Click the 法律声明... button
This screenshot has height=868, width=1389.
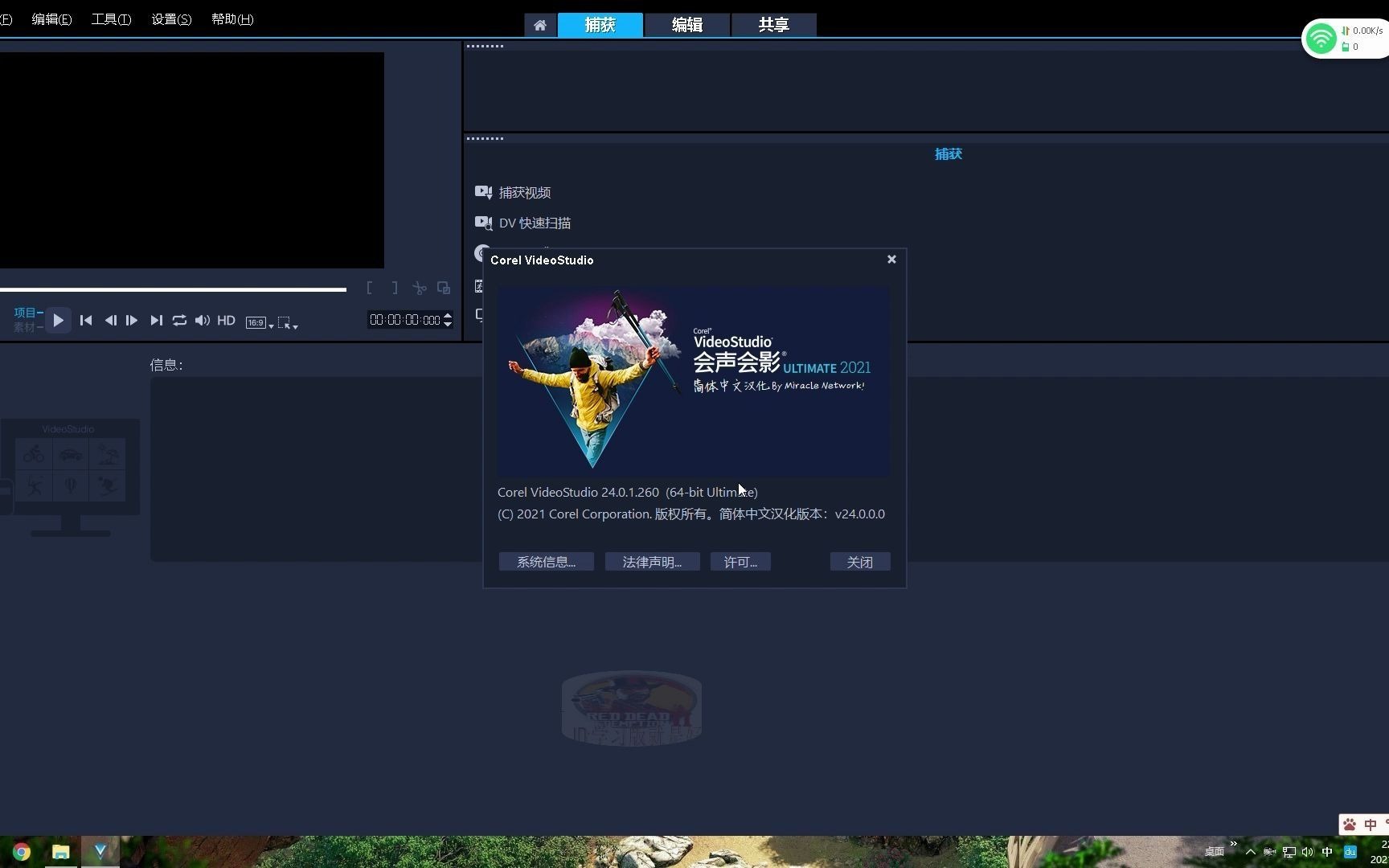tap(652, 562)
